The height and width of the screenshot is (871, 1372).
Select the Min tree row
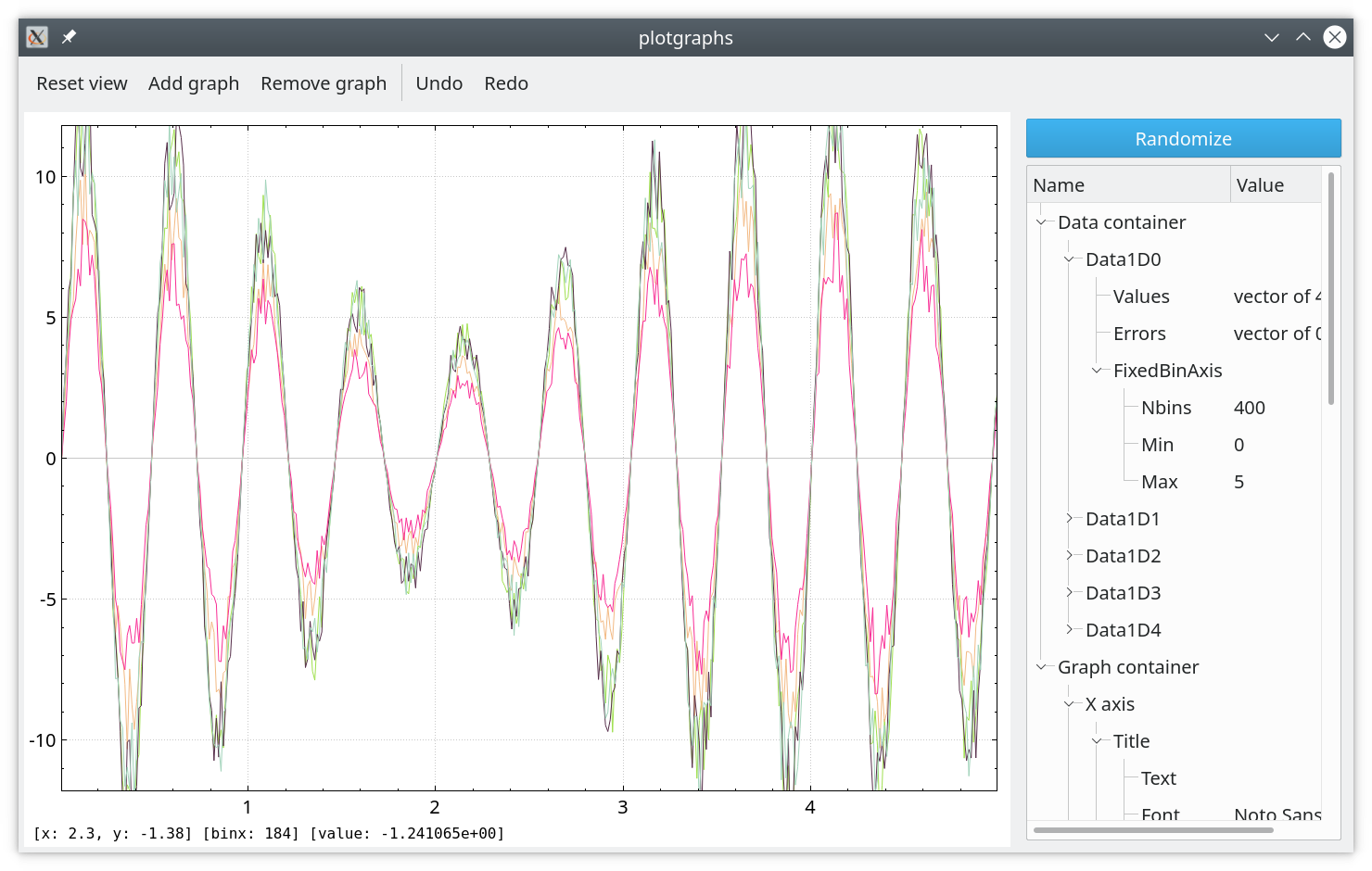pos(1175,445)
